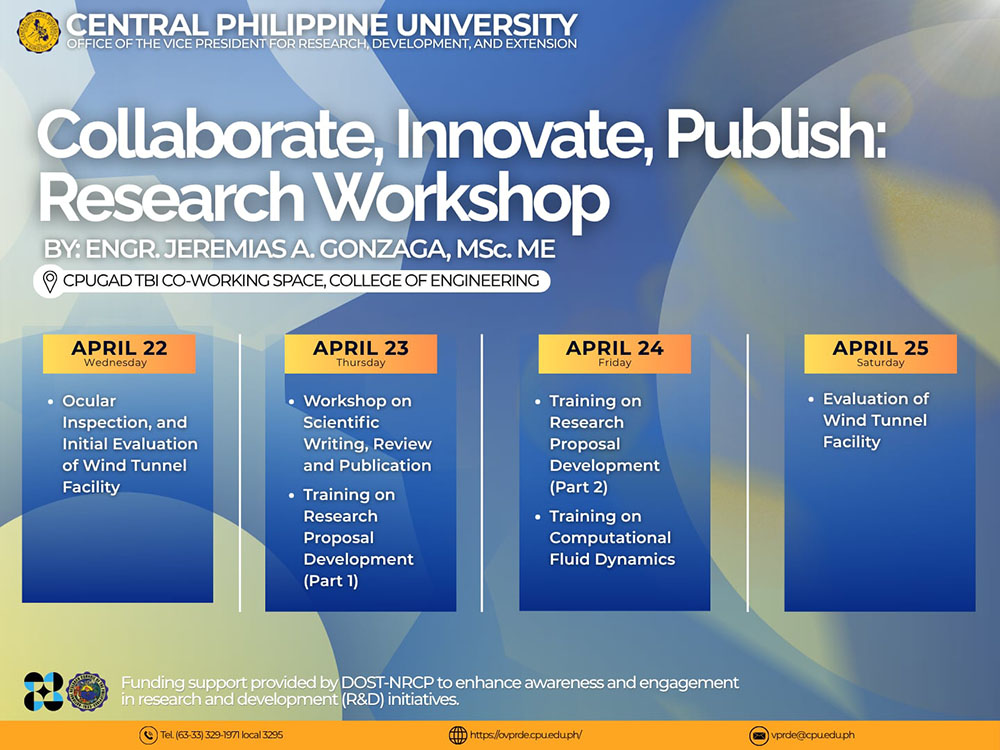Screen dimensions: 1000x750
Task: Click the email envelope icon
Action: 759,735
